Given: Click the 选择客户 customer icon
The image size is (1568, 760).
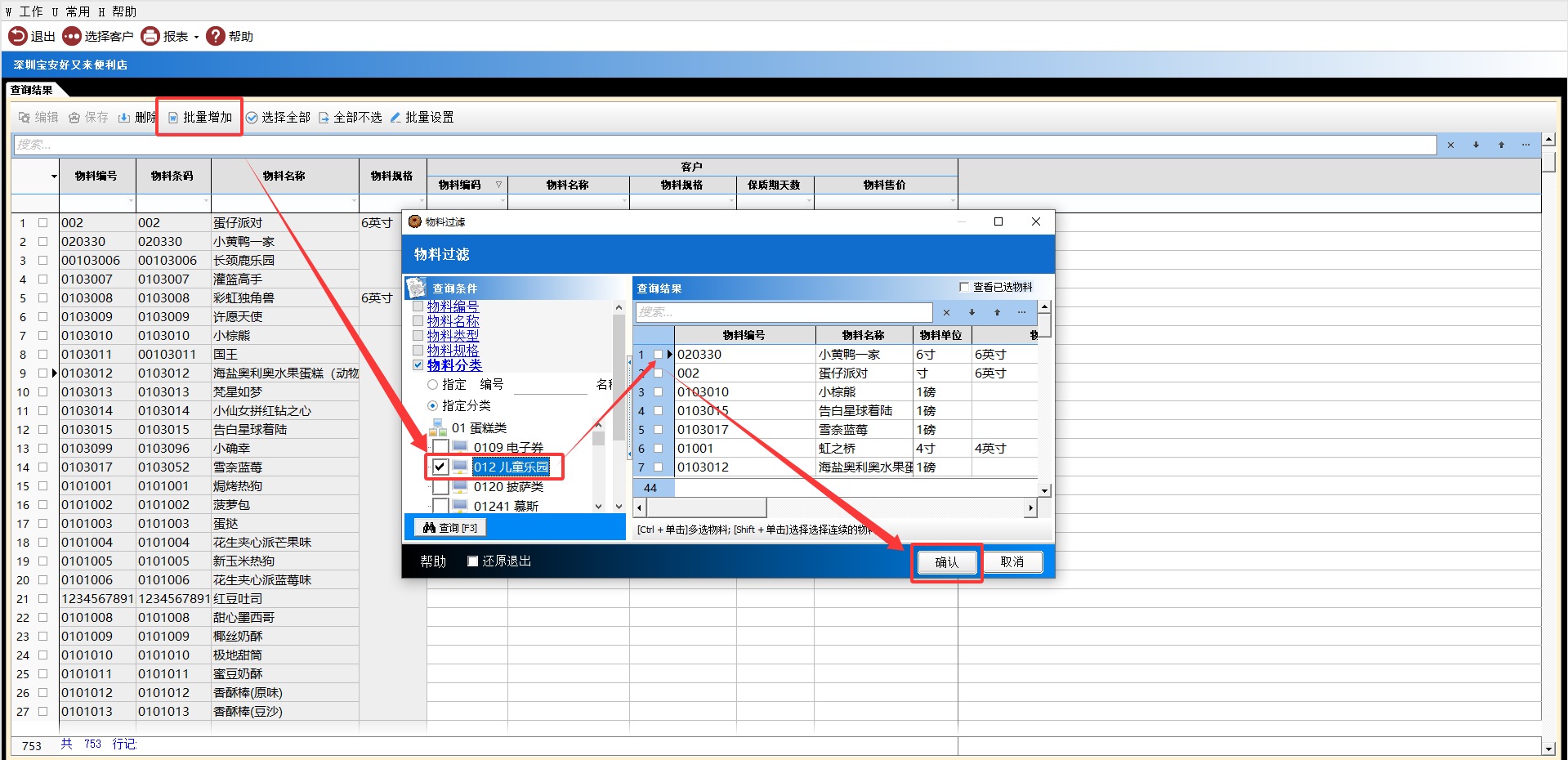Looking at the screenshot, I should tap(72, 36).
